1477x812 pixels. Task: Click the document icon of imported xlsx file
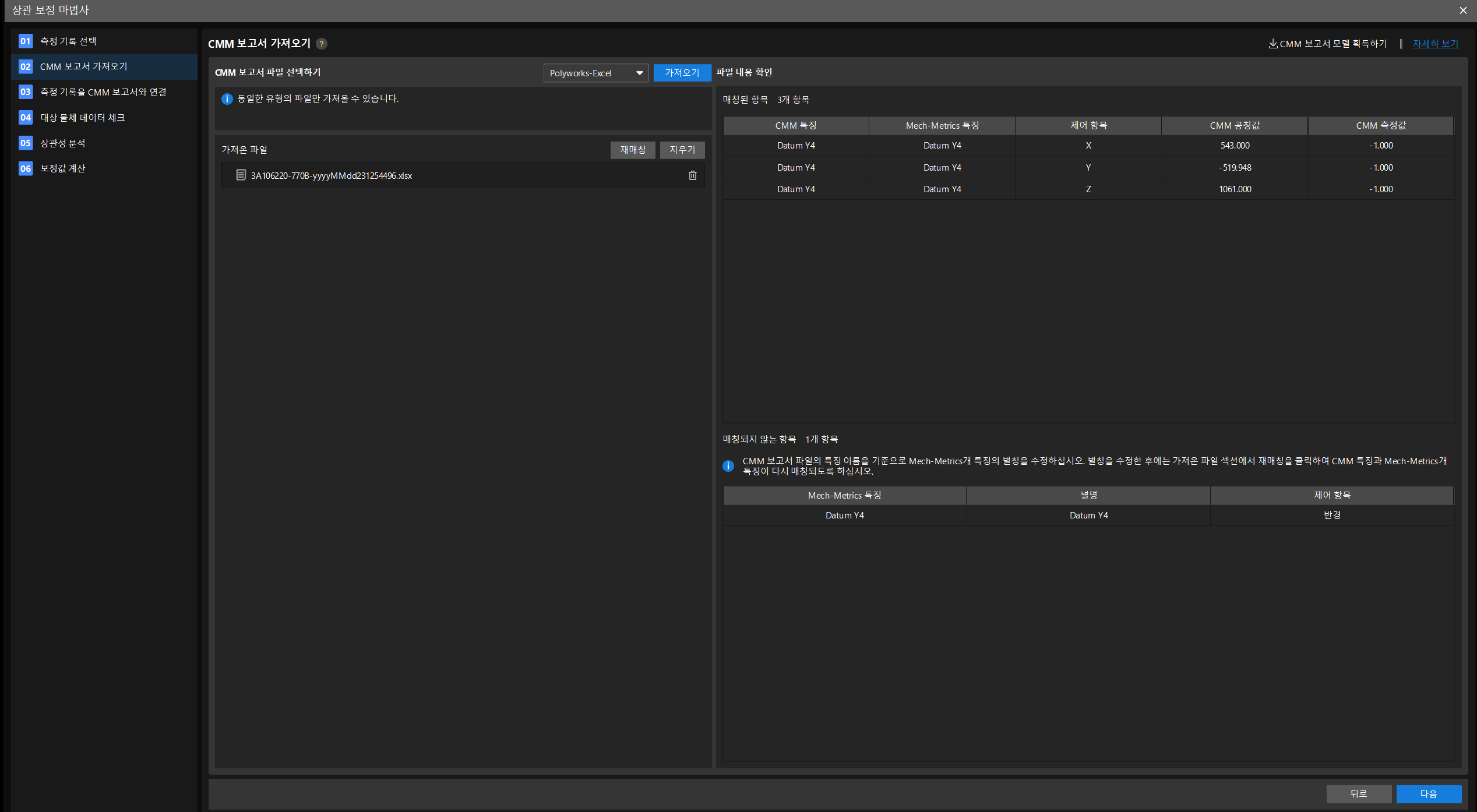[x=241, y=175]
